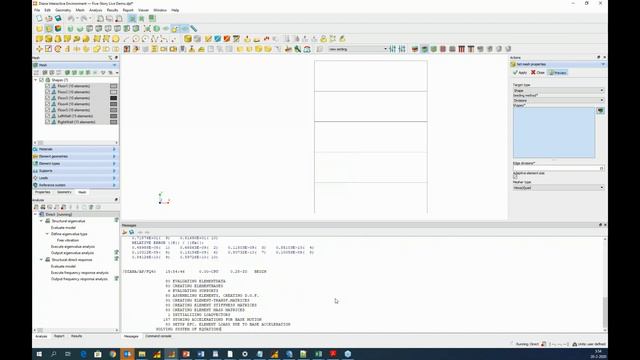Click the yellow block shape icon
The image size is (640, 360).
point(49,39)
